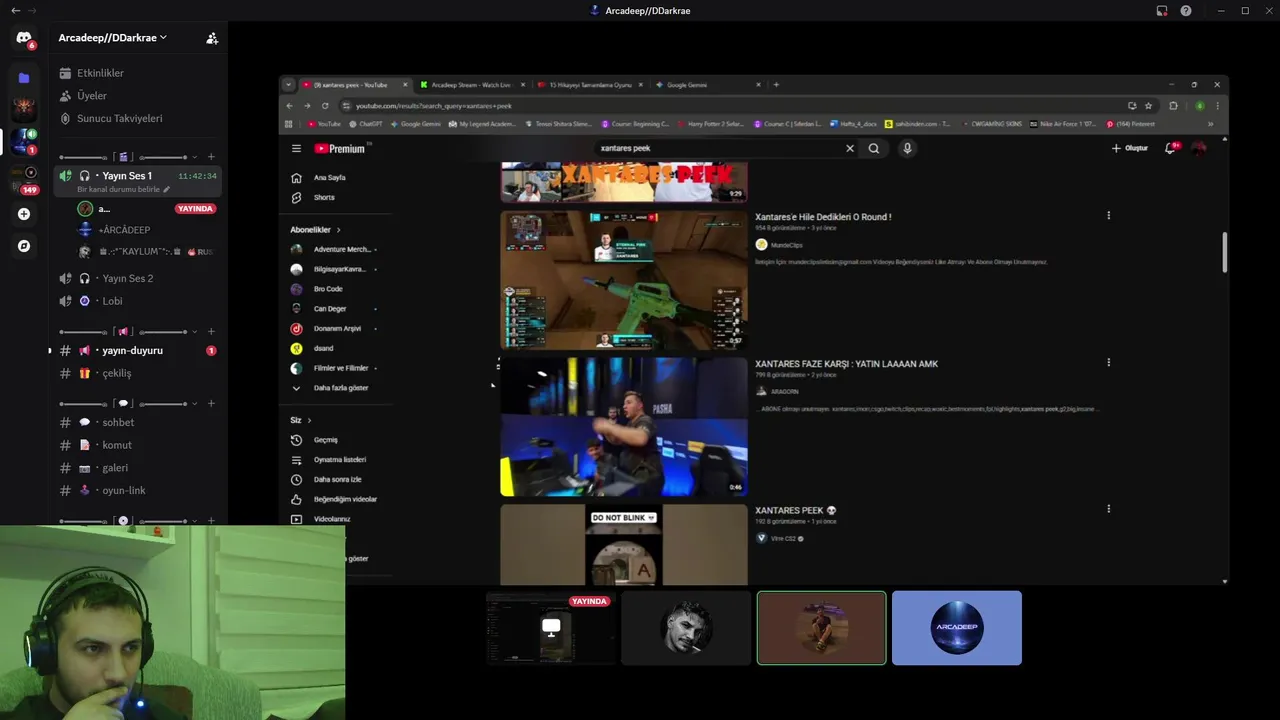Click browser reload button in stream

pyautogui.click(x=325, y=106)
